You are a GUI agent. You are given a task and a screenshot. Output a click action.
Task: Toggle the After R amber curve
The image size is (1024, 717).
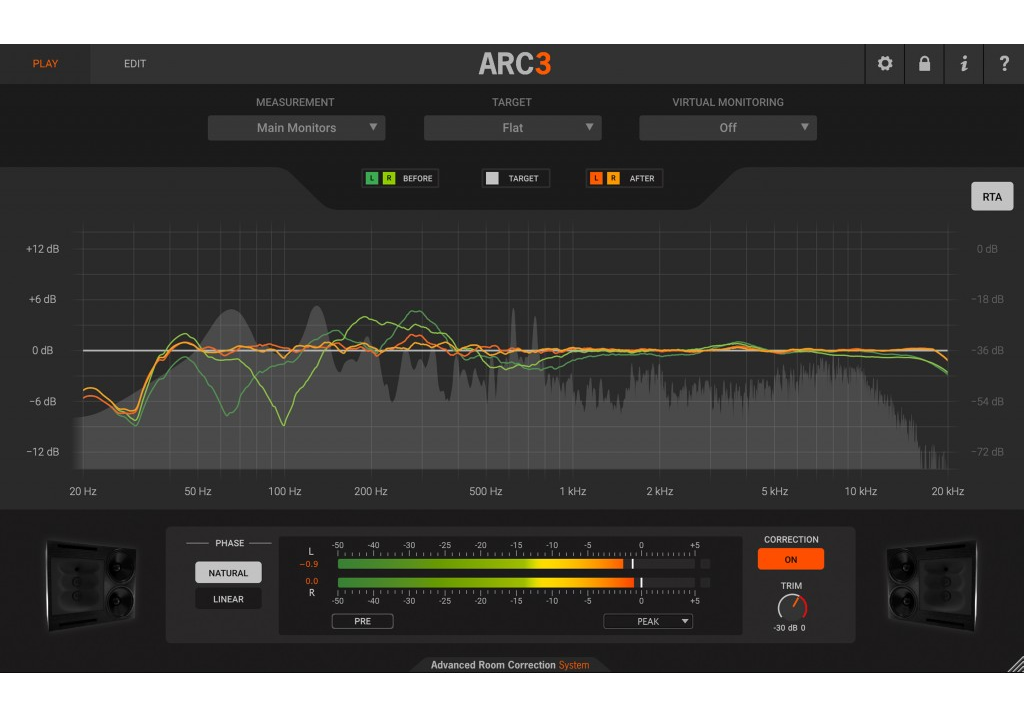613,178
